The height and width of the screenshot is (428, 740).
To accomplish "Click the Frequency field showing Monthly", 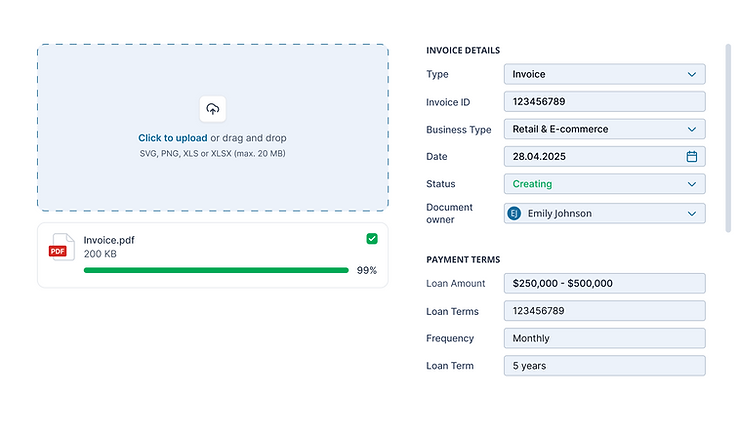I will point(605,338).
